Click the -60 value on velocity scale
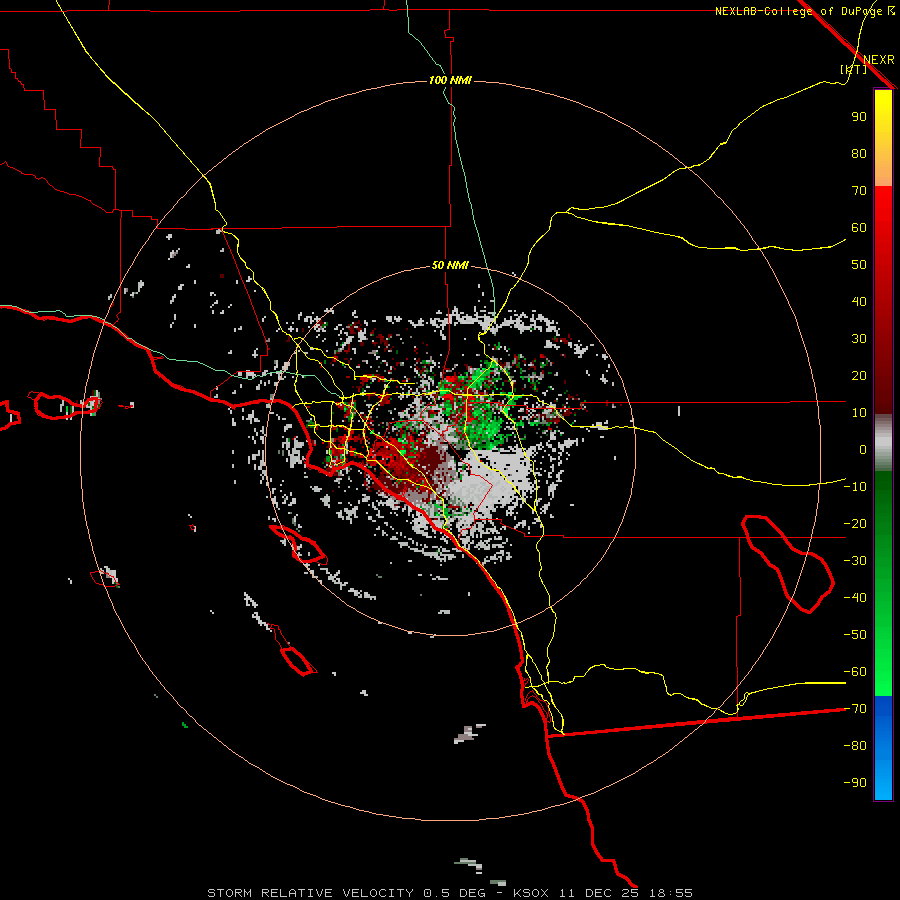Screen dimensions: 900x900 [855, 672]
